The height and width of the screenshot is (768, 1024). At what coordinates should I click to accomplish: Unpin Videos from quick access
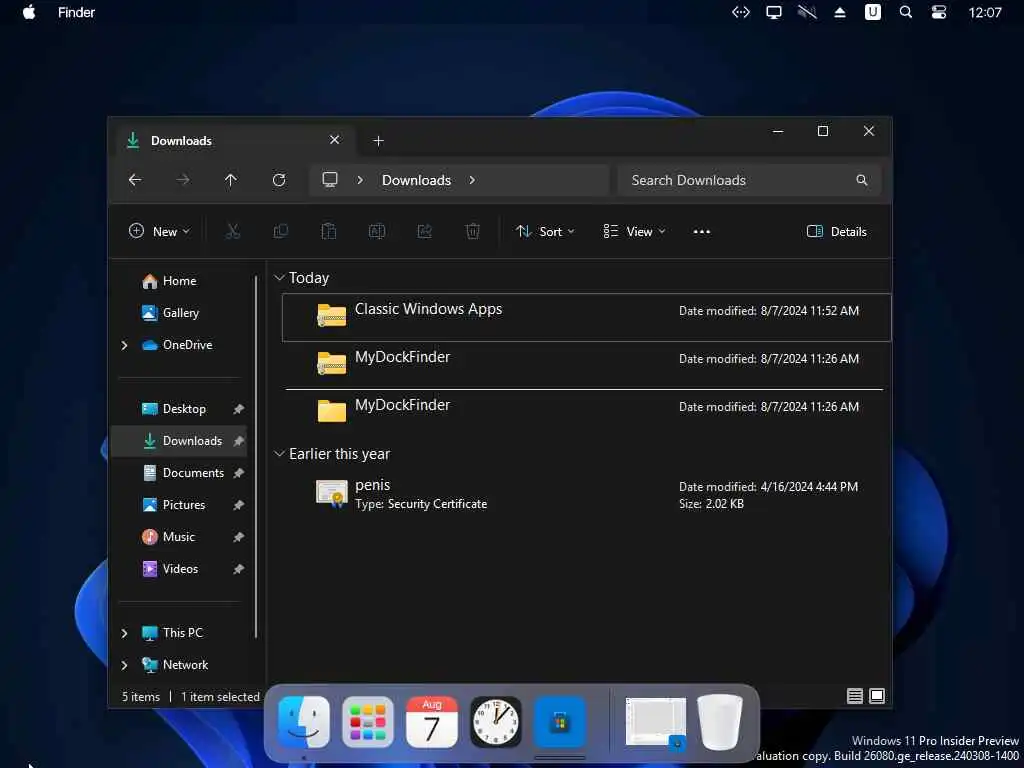pyautogui.click(x=238, y=569)
